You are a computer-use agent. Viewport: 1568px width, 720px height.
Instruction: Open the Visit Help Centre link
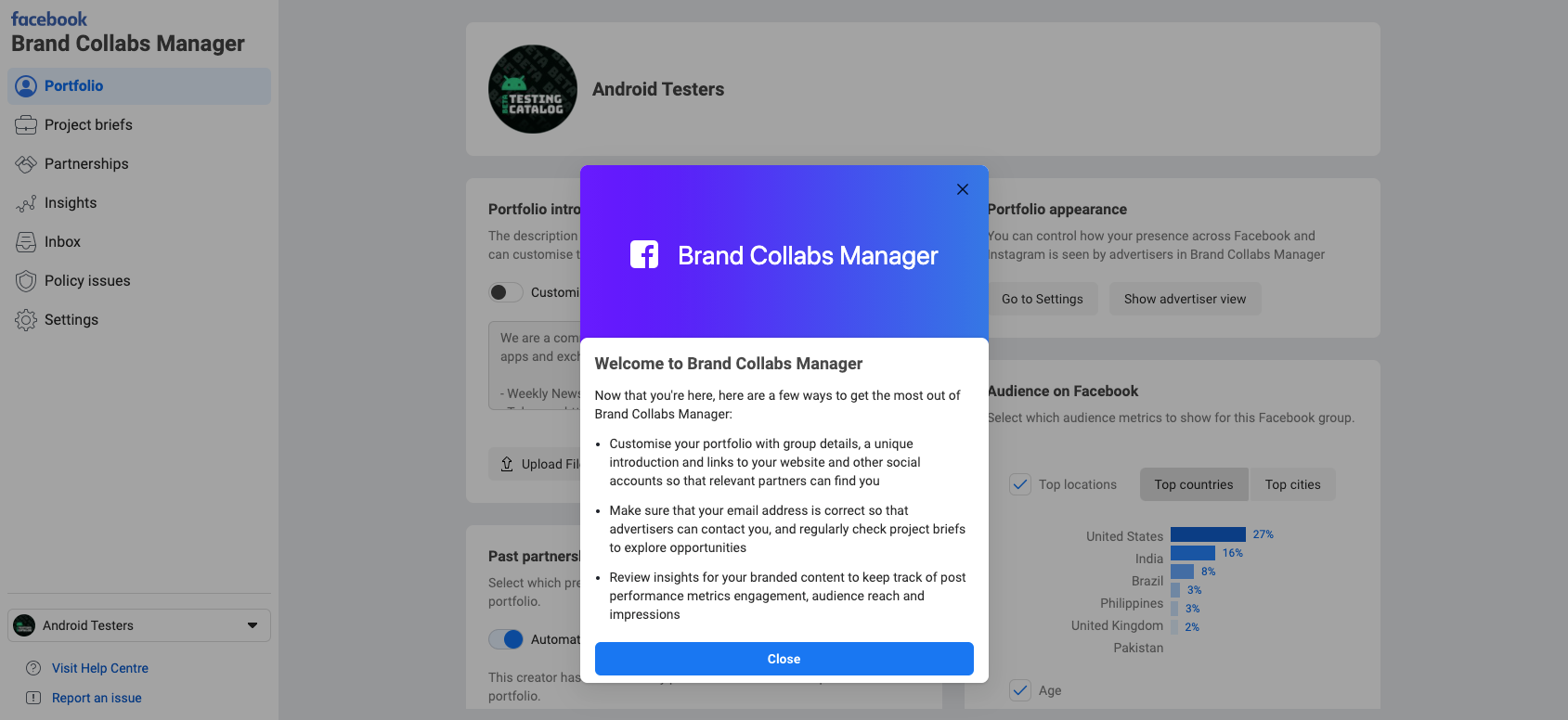(100, 668)
